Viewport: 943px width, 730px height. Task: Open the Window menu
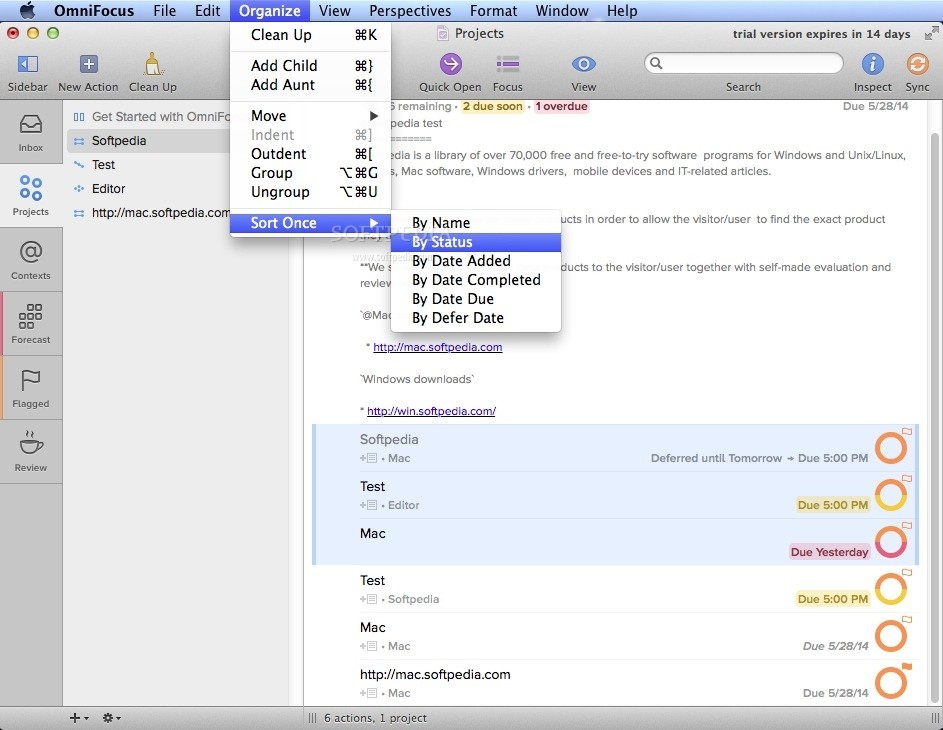tap(562, 11)
